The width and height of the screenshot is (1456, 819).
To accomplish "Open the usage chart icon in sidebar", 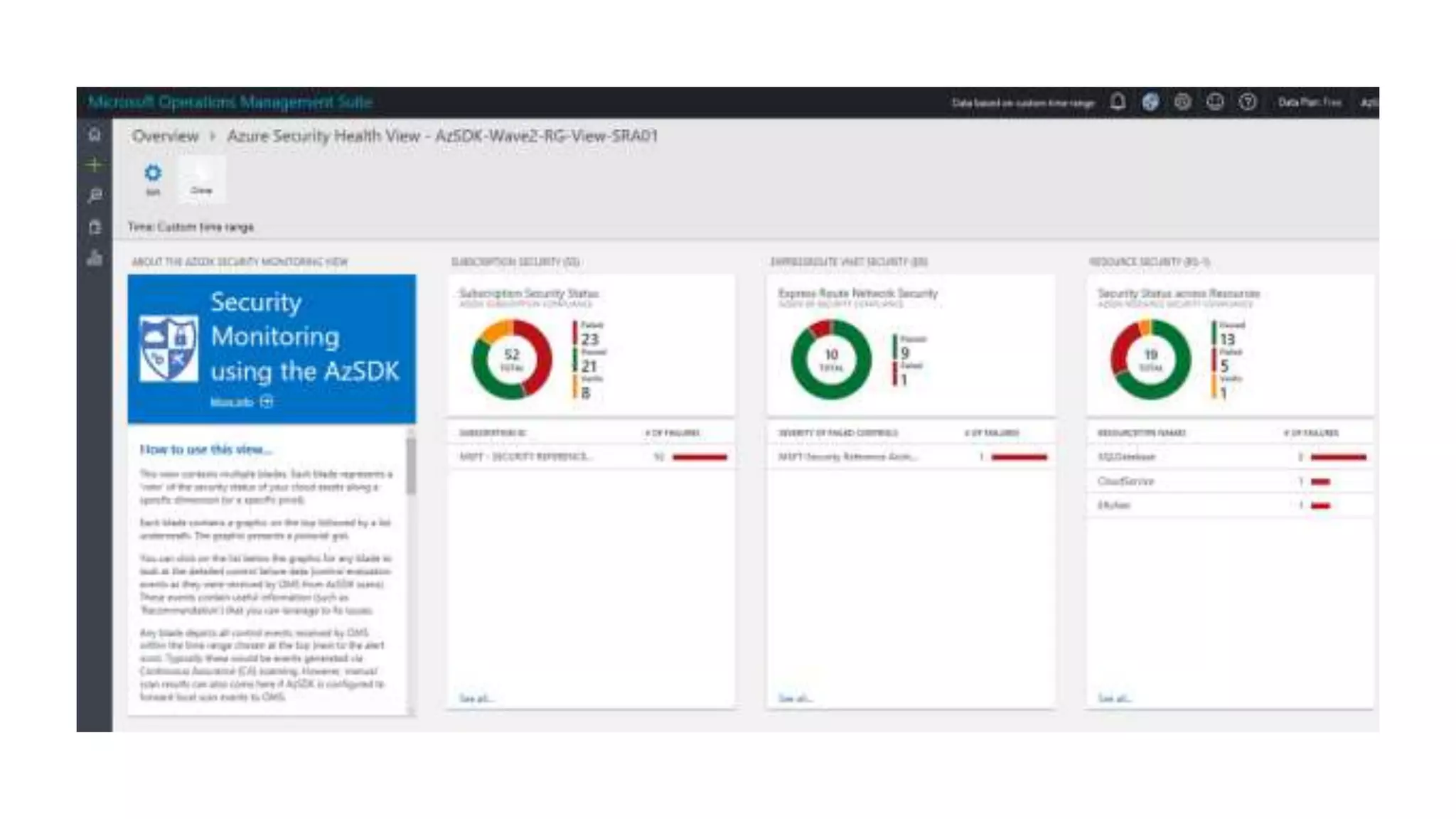I will (95, 258).
